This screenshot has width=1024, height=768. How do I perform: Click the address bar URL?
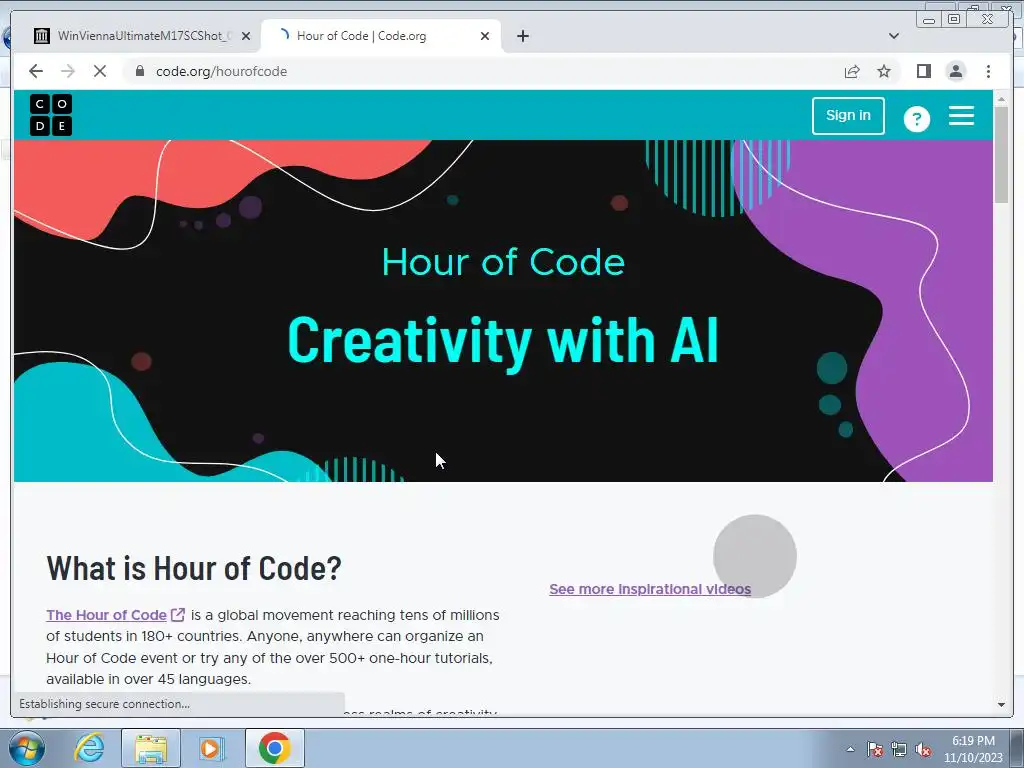pos(221,71)
